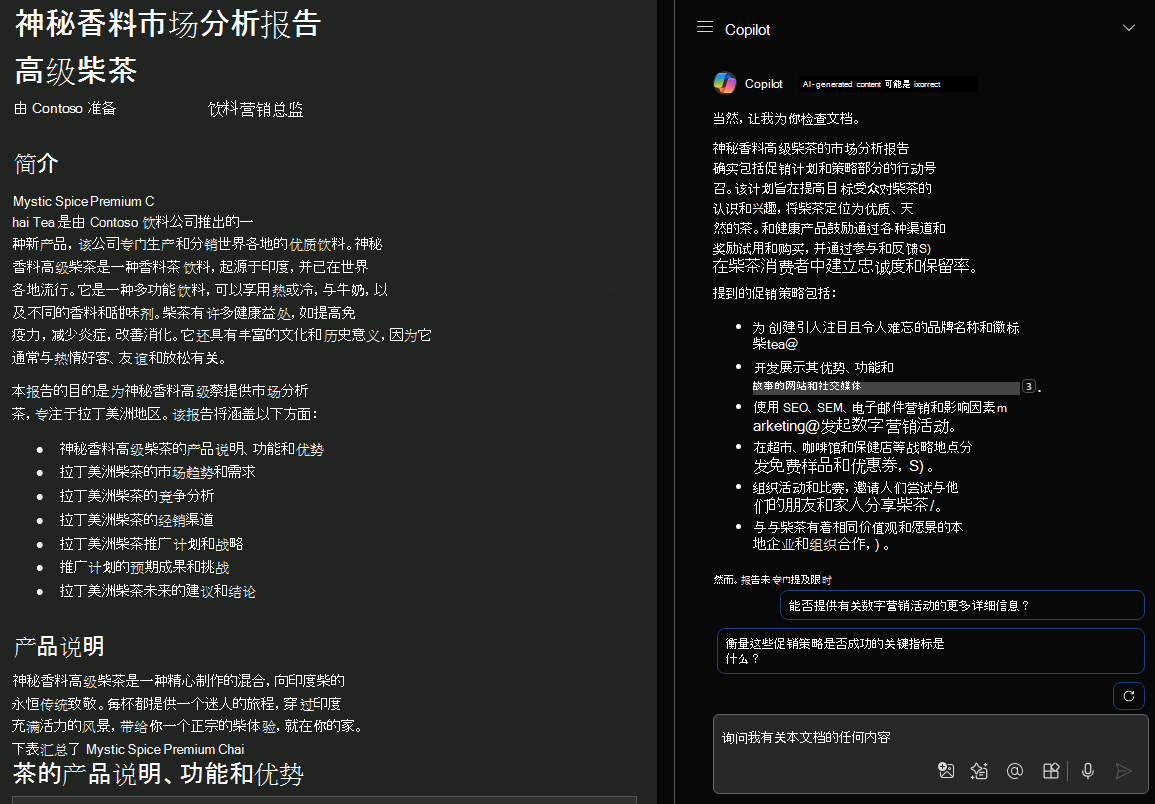Screen dimensions: 1155x804
Task: Start microphone voice input
Action: click(1087, 771)
